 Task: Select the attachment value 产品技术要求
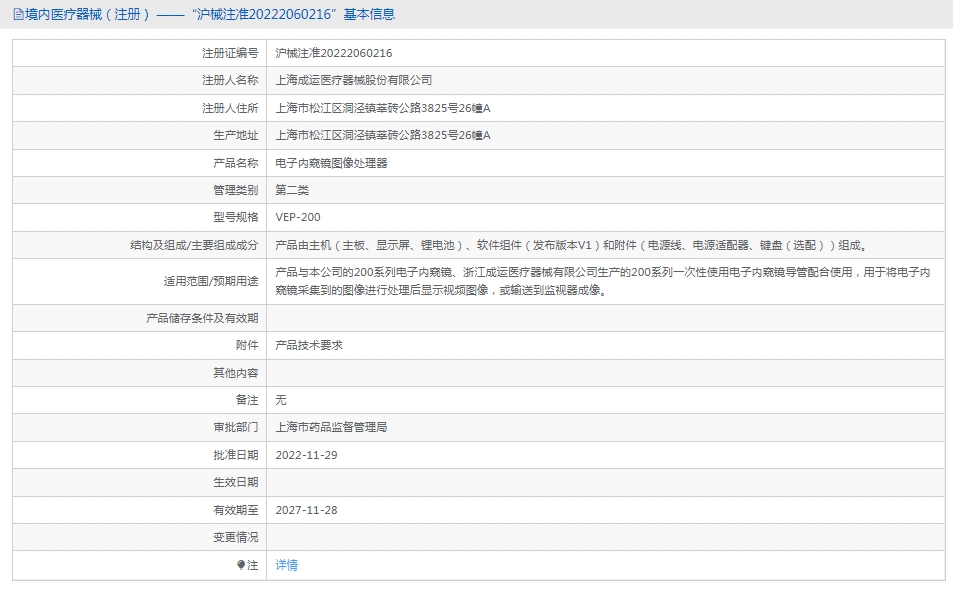click(x=309, y=345)
